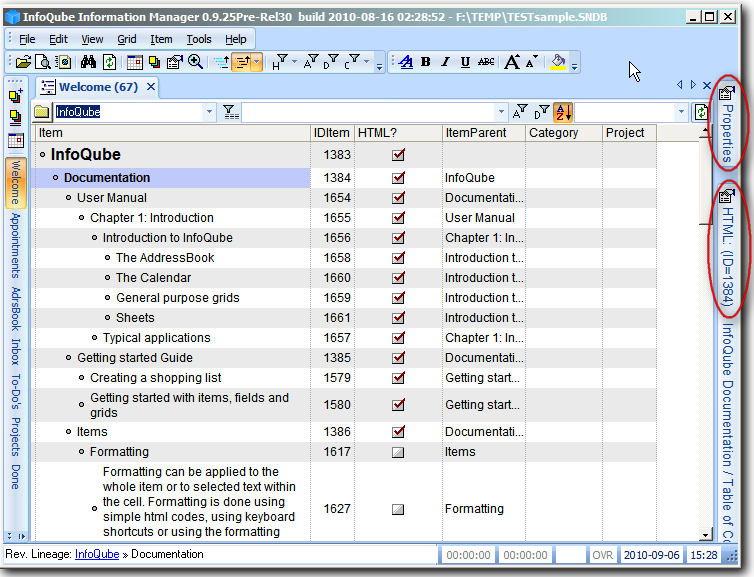The image size is (754, 577).
Task: Click the InfoQube source input field
Action: 128,112
